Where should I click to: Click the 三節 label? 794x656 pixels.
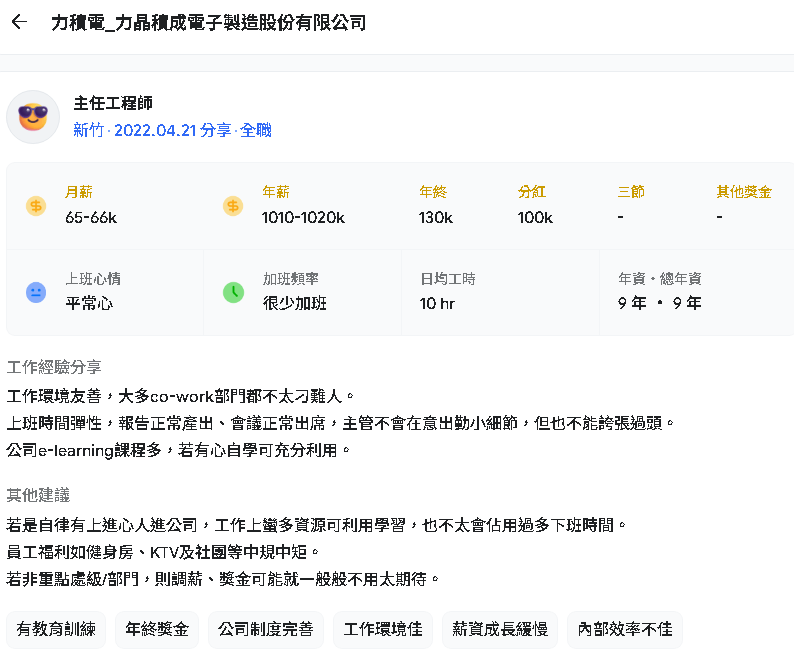pos(631,192)
